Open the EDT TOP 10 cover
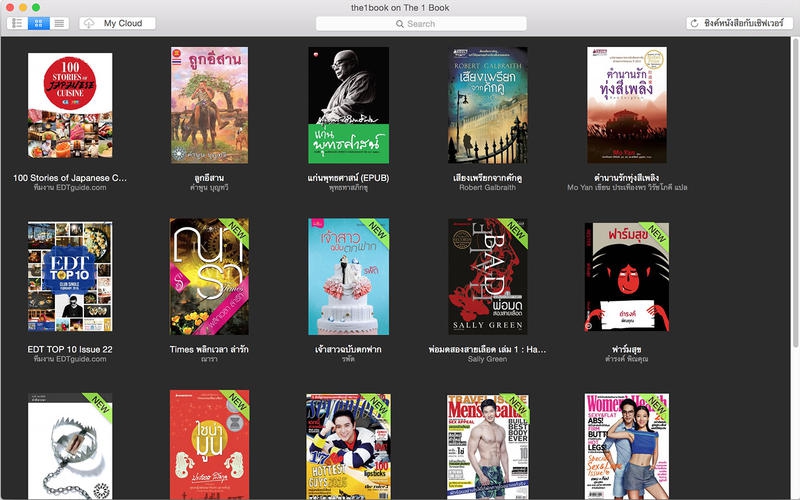Viewport: 800px width, 500px height. point(70,277)
